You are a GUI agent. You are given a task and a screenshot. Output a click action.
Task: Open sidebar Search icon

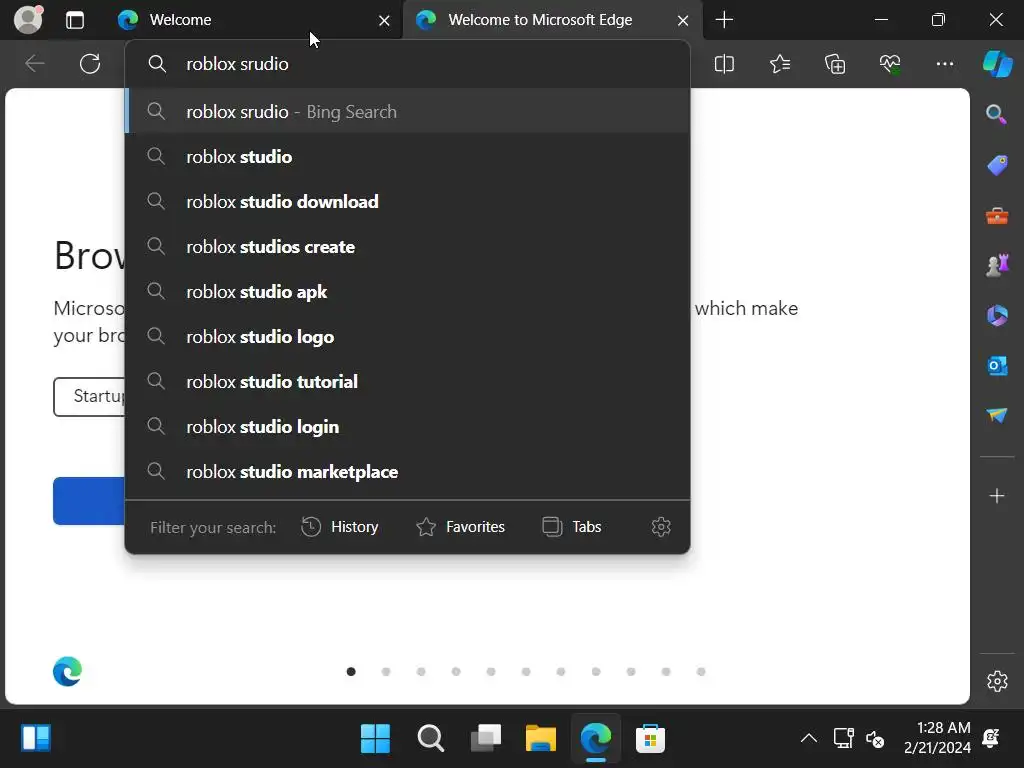pos(997,114)
